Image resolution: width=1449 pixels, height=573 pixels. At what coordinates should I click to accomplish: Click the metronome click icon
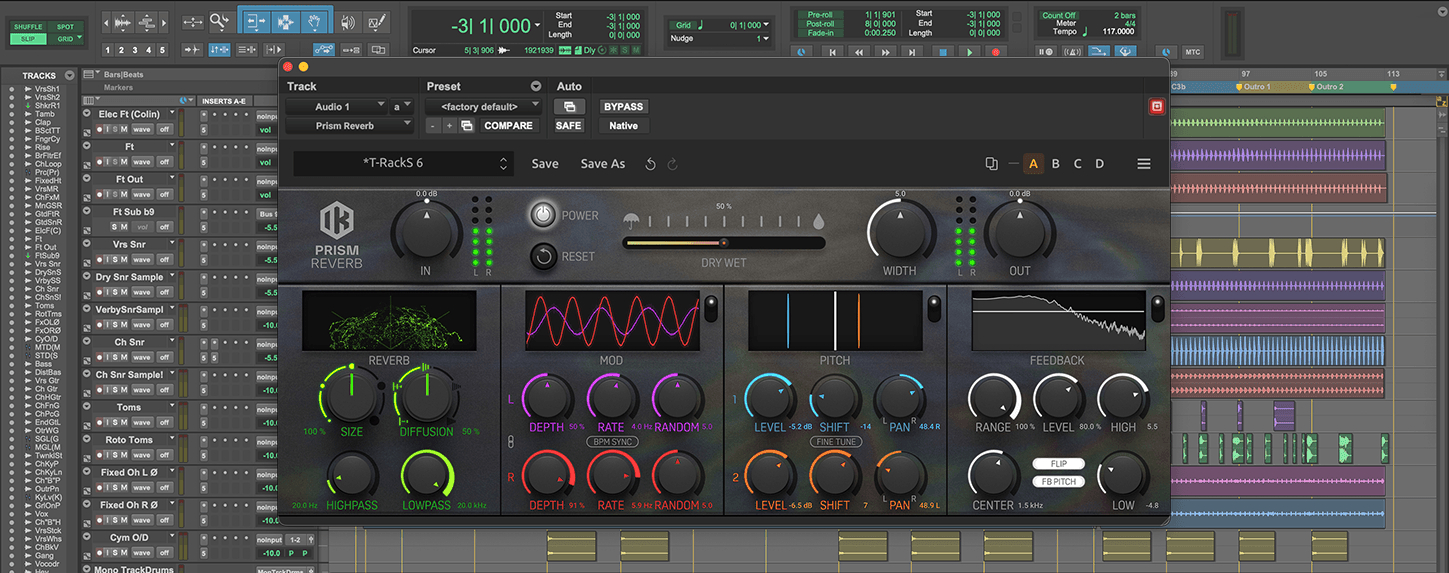1072,52
